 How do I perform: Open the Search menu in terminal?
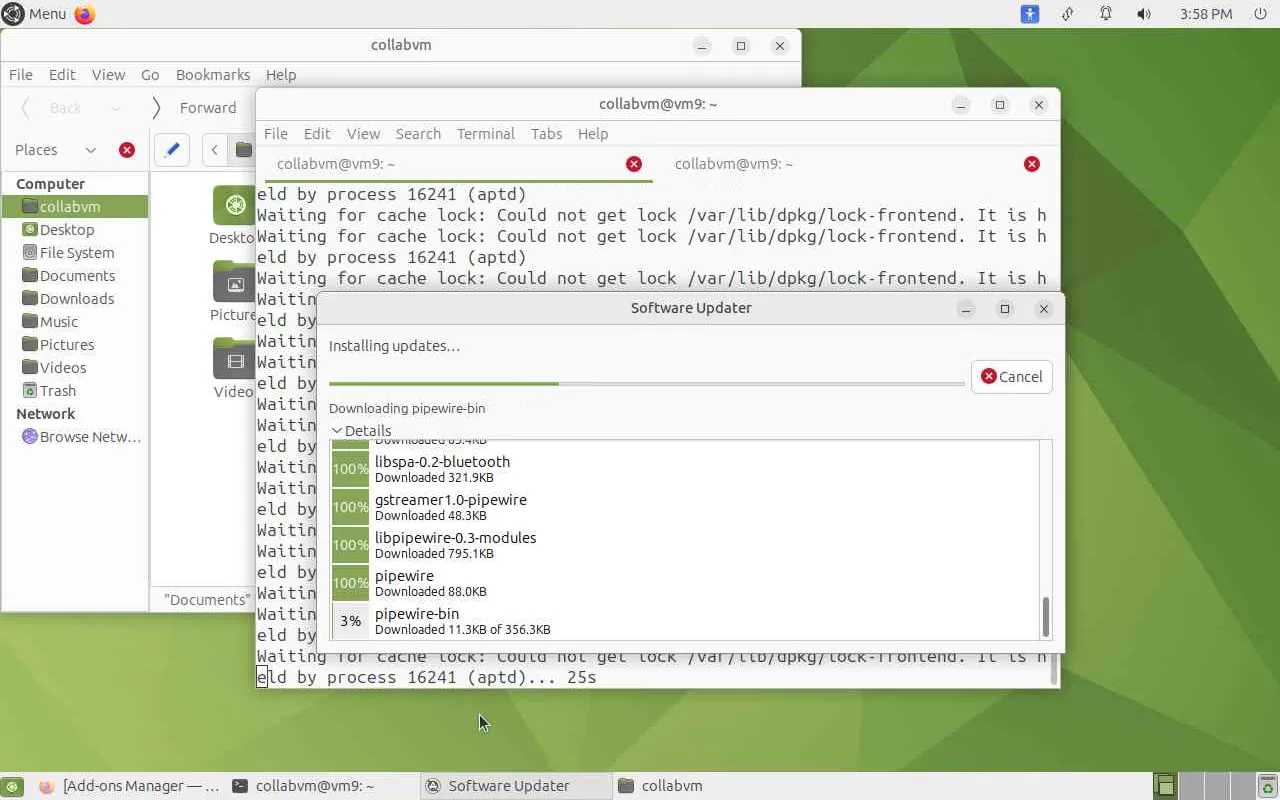click(x=418, y=134)
